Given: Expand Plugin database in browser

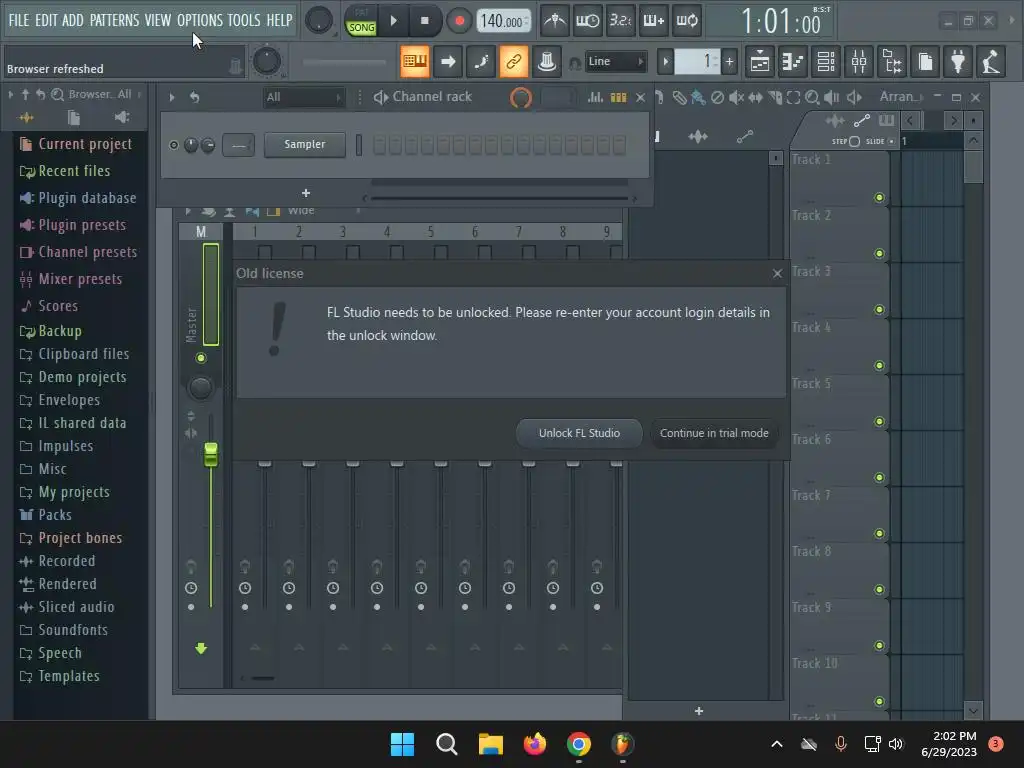Looking at the screenshot, I should (87, 198).
